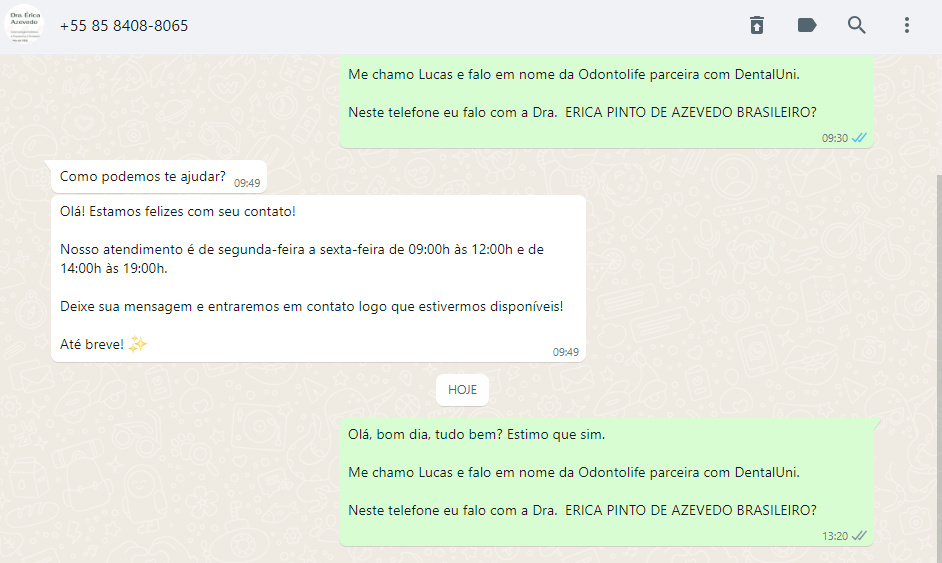Click the archive chat icon in header
The height and width of the screenshot is (563, 942).
(x=756, y=25)
